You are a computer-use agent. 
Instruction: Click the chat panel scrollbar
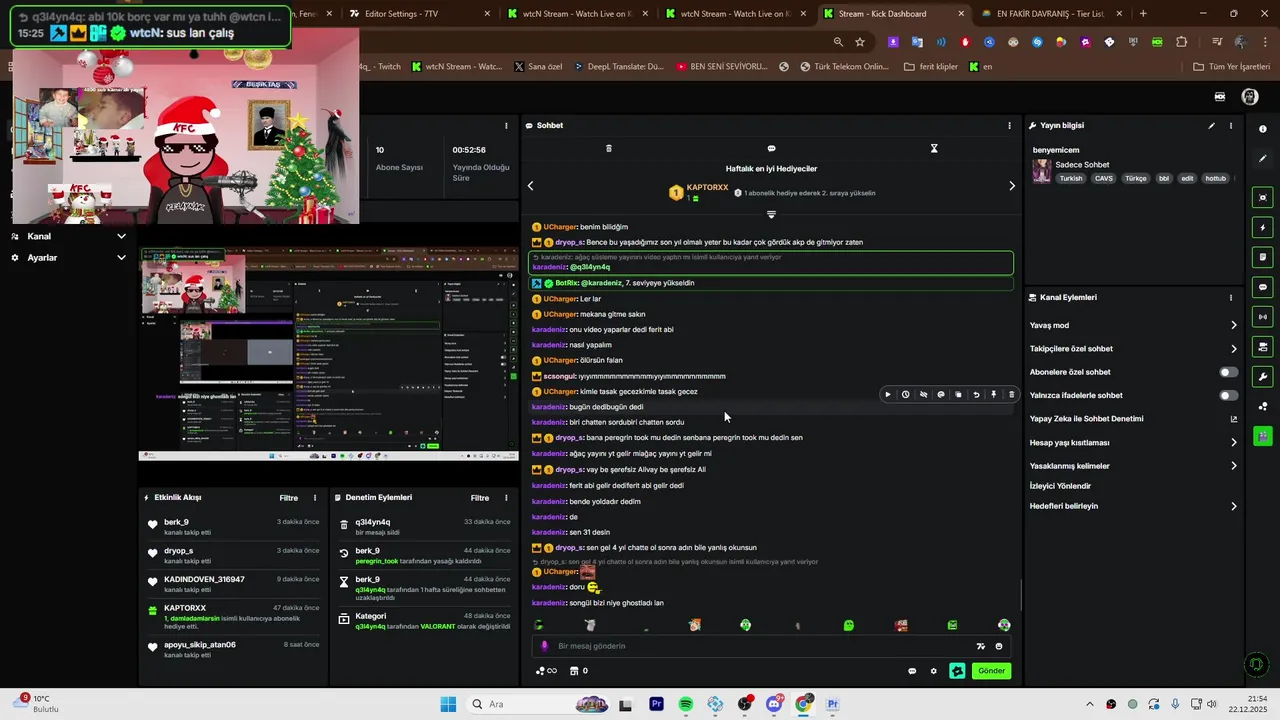(x=1021, y=595)
